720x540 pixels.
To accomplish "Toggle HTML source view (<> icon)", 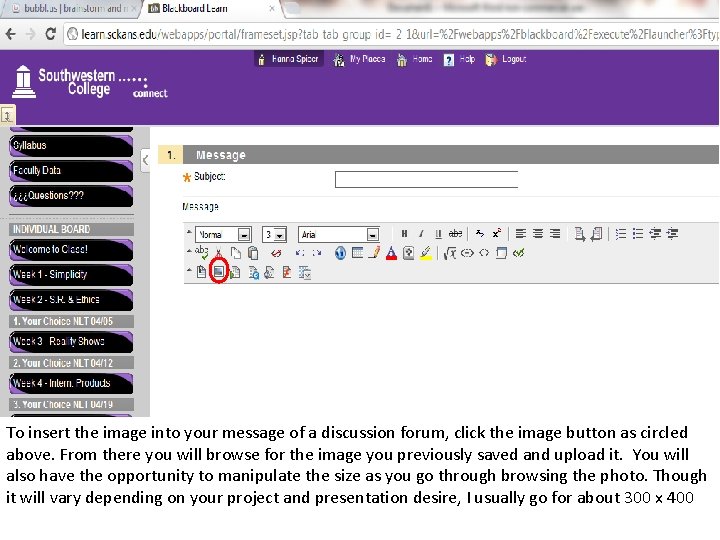I will 484,253.
